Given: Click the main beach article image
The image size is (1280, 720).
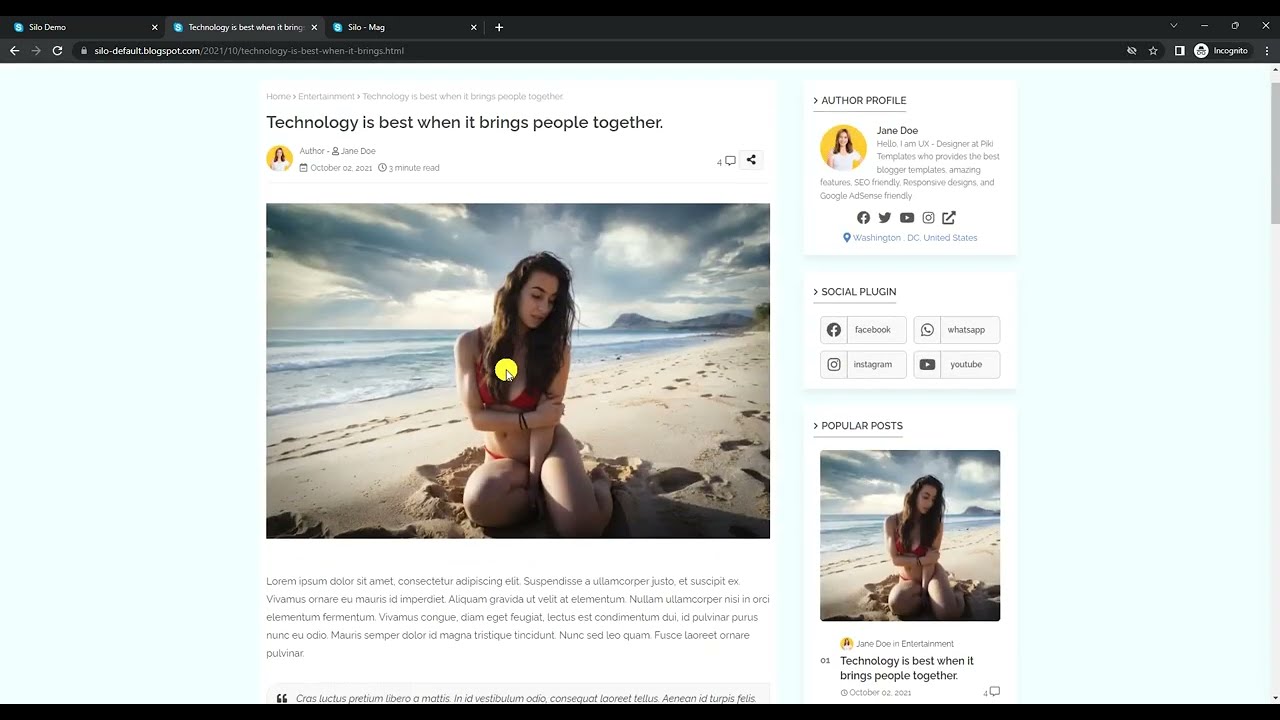Looking at the screenshot, I should coord(518,371).
